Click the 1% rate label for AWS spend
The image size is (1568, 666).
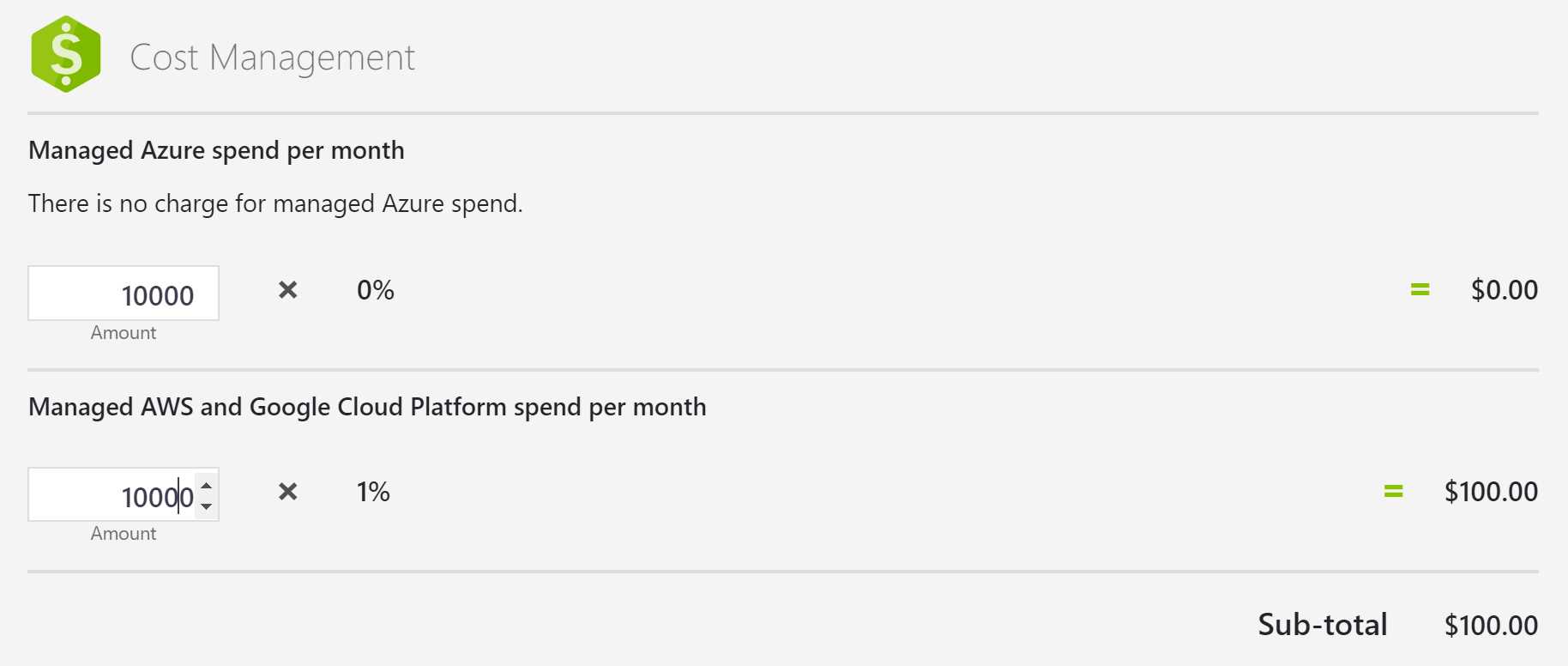(x=372, y=492)
